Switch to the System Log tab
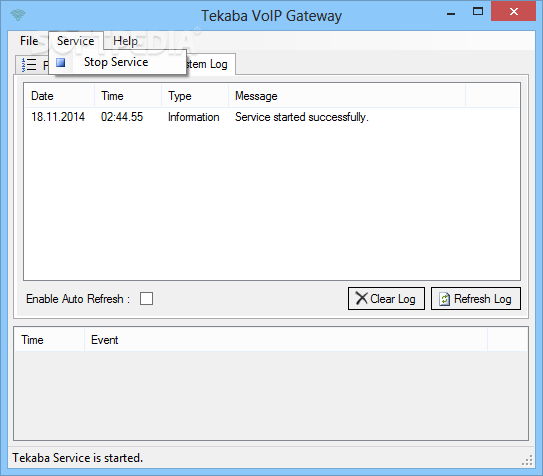543x476 pixels. click(x=210, y=64)
